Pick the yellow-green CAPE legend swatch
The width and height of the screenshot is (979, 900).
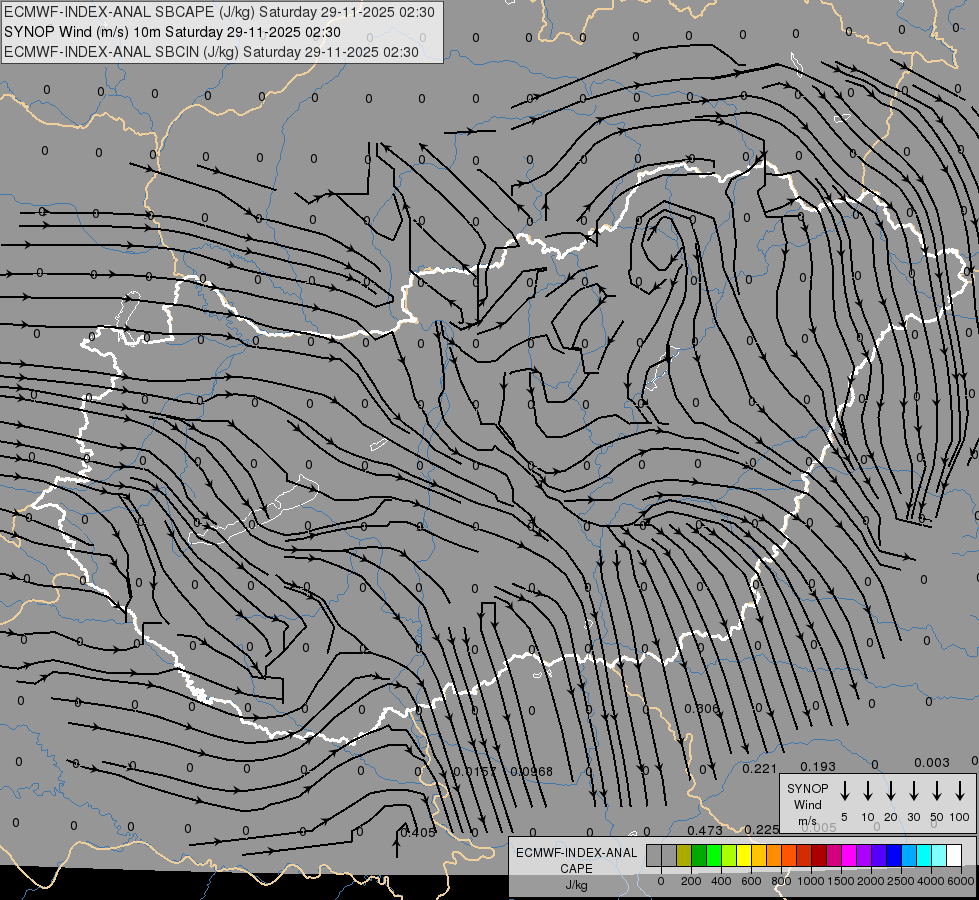[x=729, y=855]
